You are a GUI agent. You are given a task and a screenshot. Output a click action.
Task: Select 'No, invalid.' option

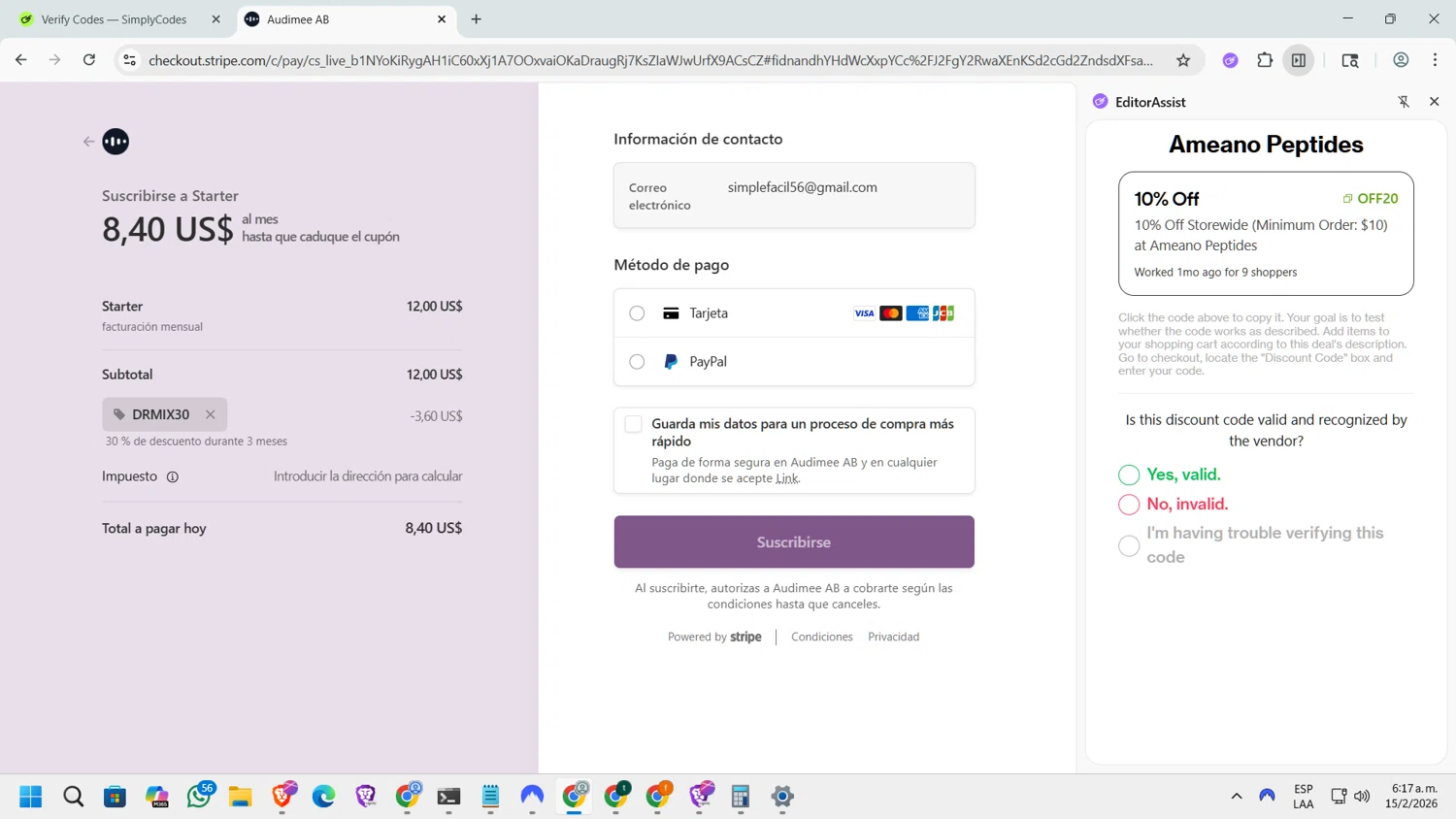pos(1129,505)
